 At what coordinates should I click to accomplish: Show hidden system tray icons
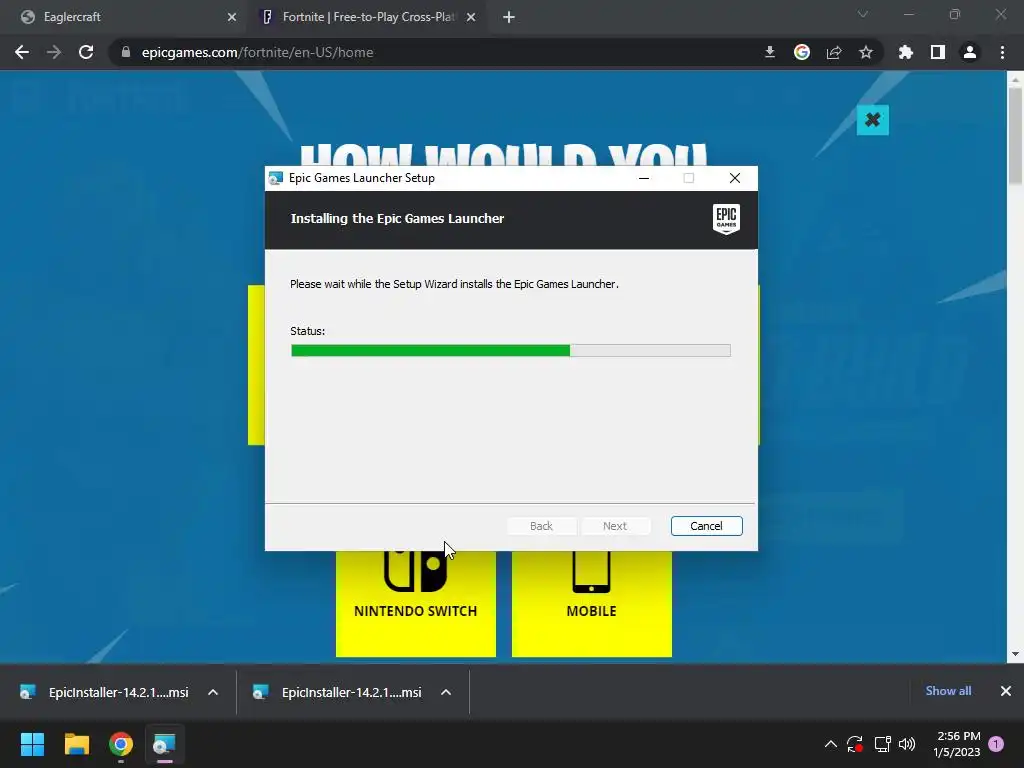coord(831,744)
